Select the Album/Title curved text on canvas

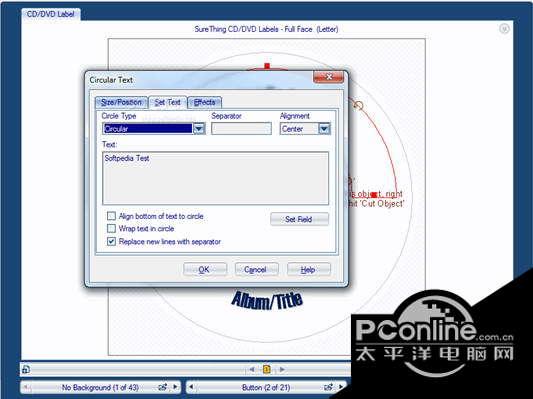[267, 300]
